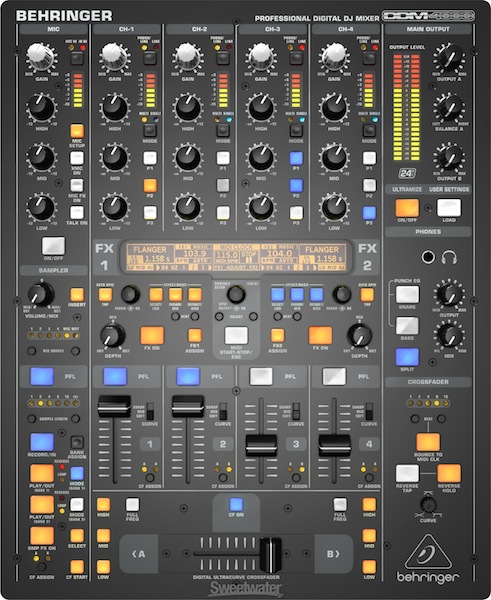The height and width of the screenshot is (600, 491).
Task: Click the MIC GAIN knob
Action: click(41, 57)
